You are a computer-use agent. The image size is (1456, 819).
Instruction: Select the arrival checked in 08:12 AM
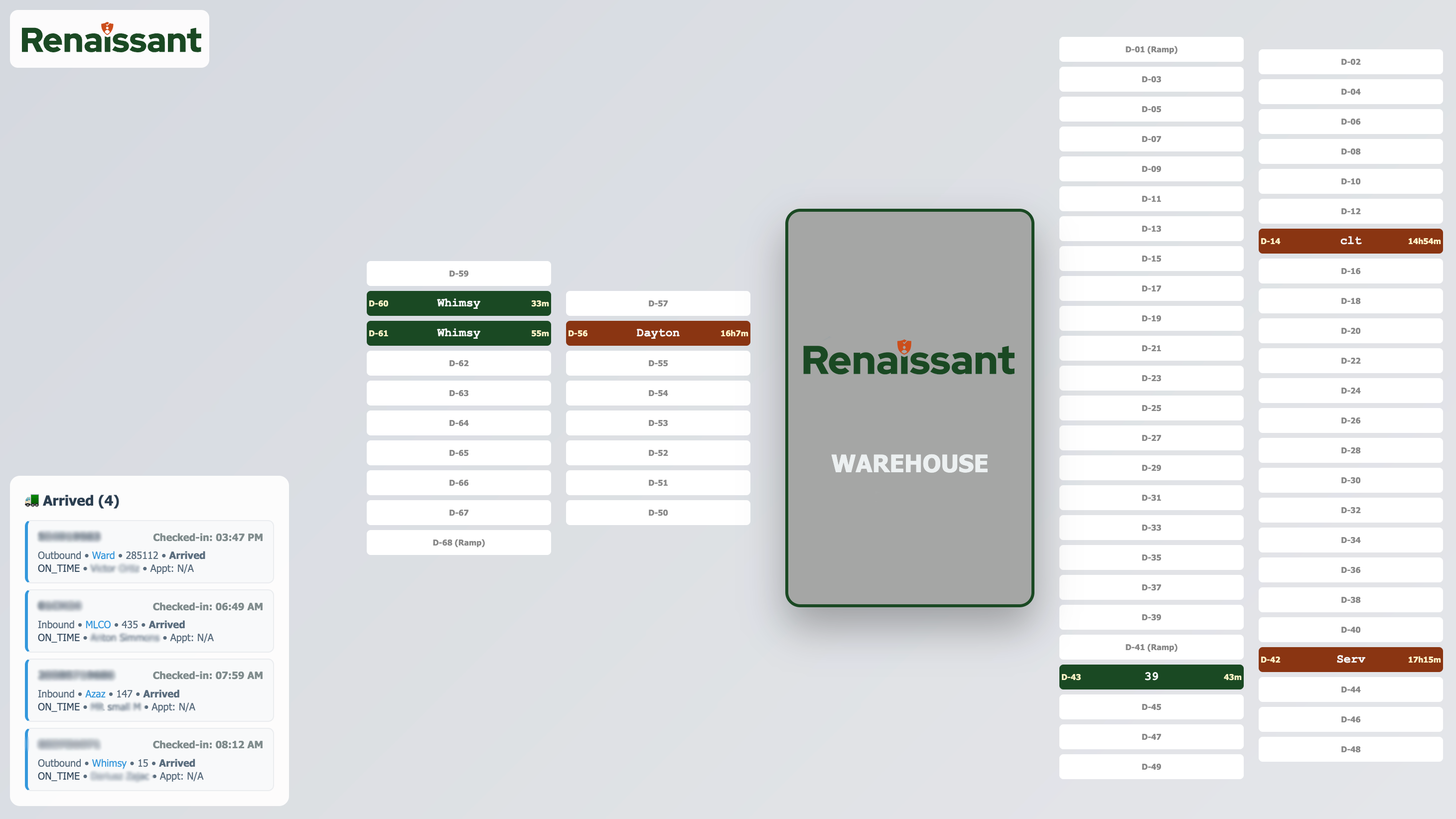pos(150,759)
